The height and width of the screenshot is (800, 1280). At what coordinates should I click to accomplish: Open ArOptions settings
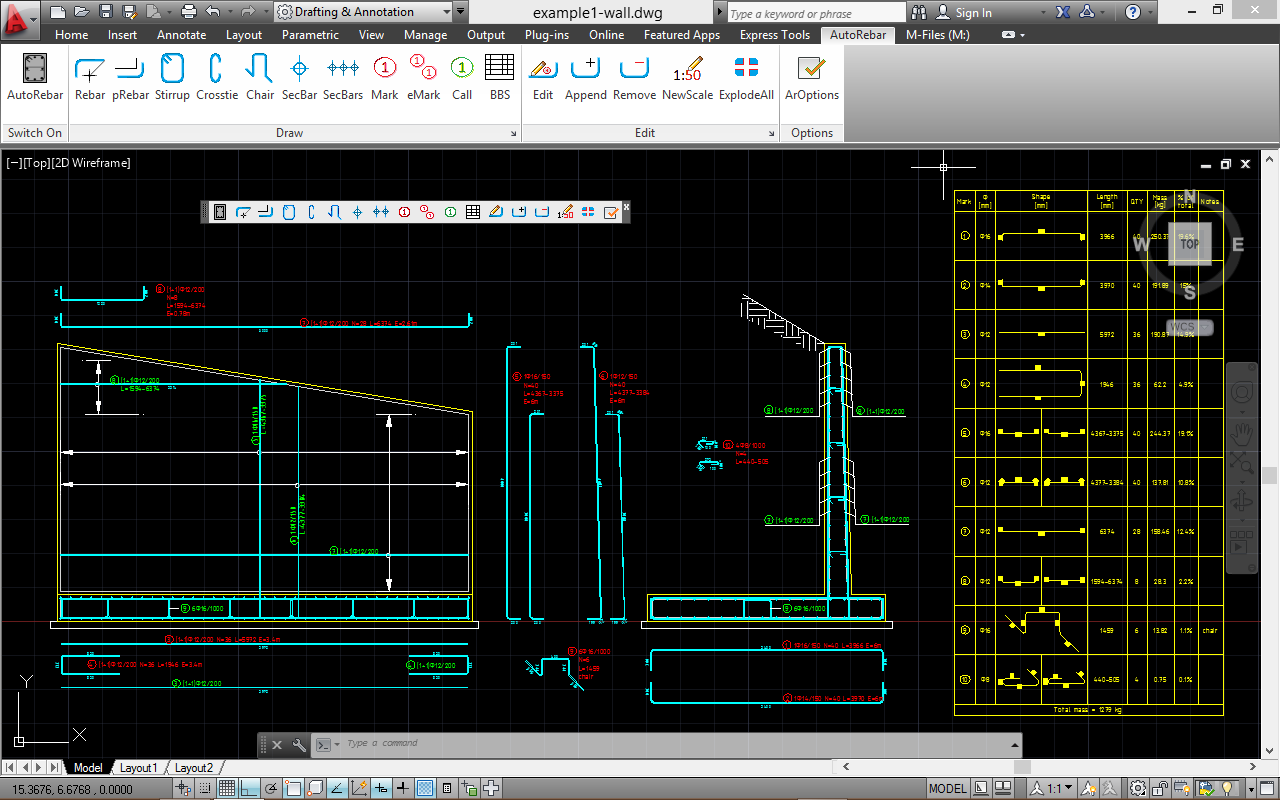(811, 78)
